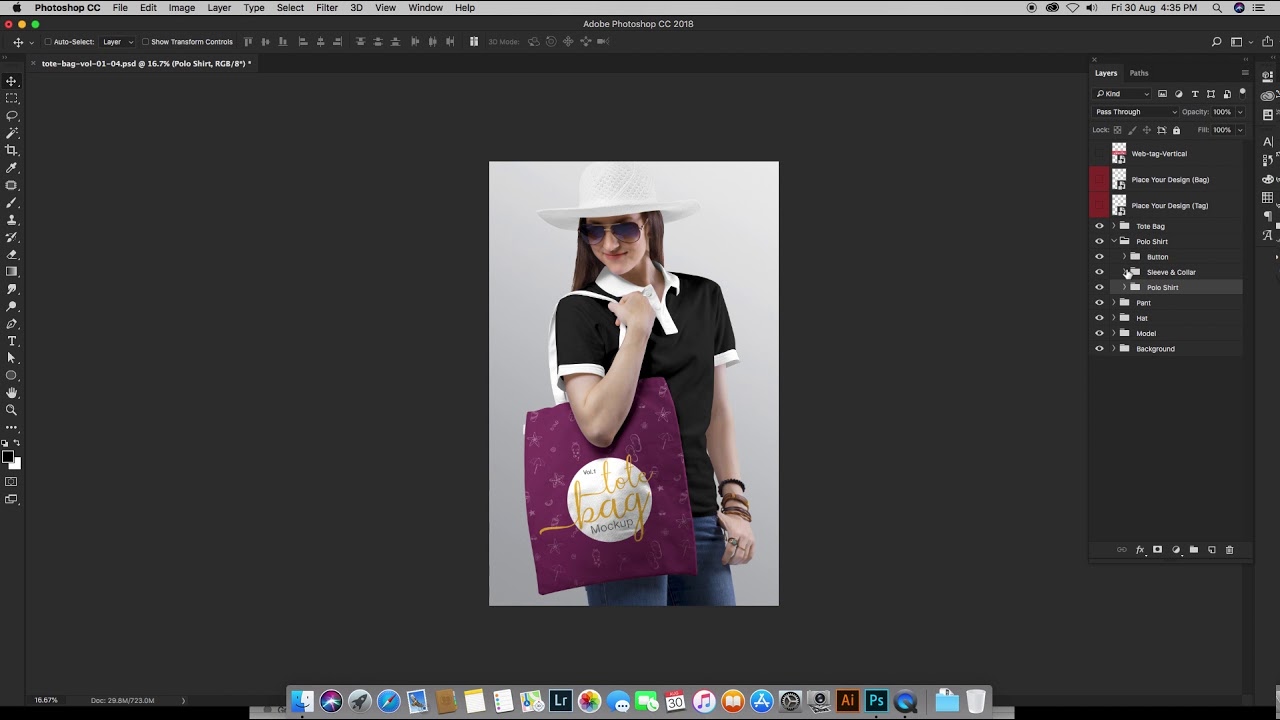The height and width of the screenshot is (720, 1280).
Task: Click the foreground color swatch
Action: tap(8, 457)
